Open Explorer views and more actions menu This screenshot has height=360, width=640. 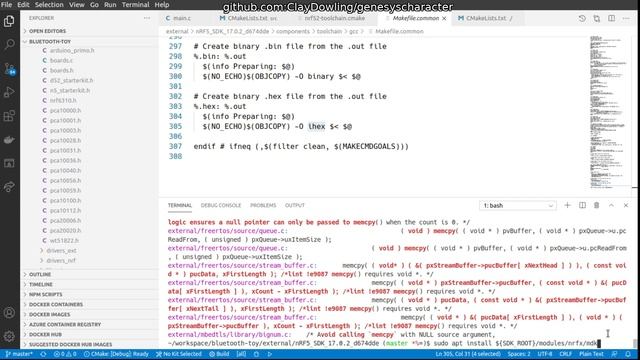click(147, 18)
